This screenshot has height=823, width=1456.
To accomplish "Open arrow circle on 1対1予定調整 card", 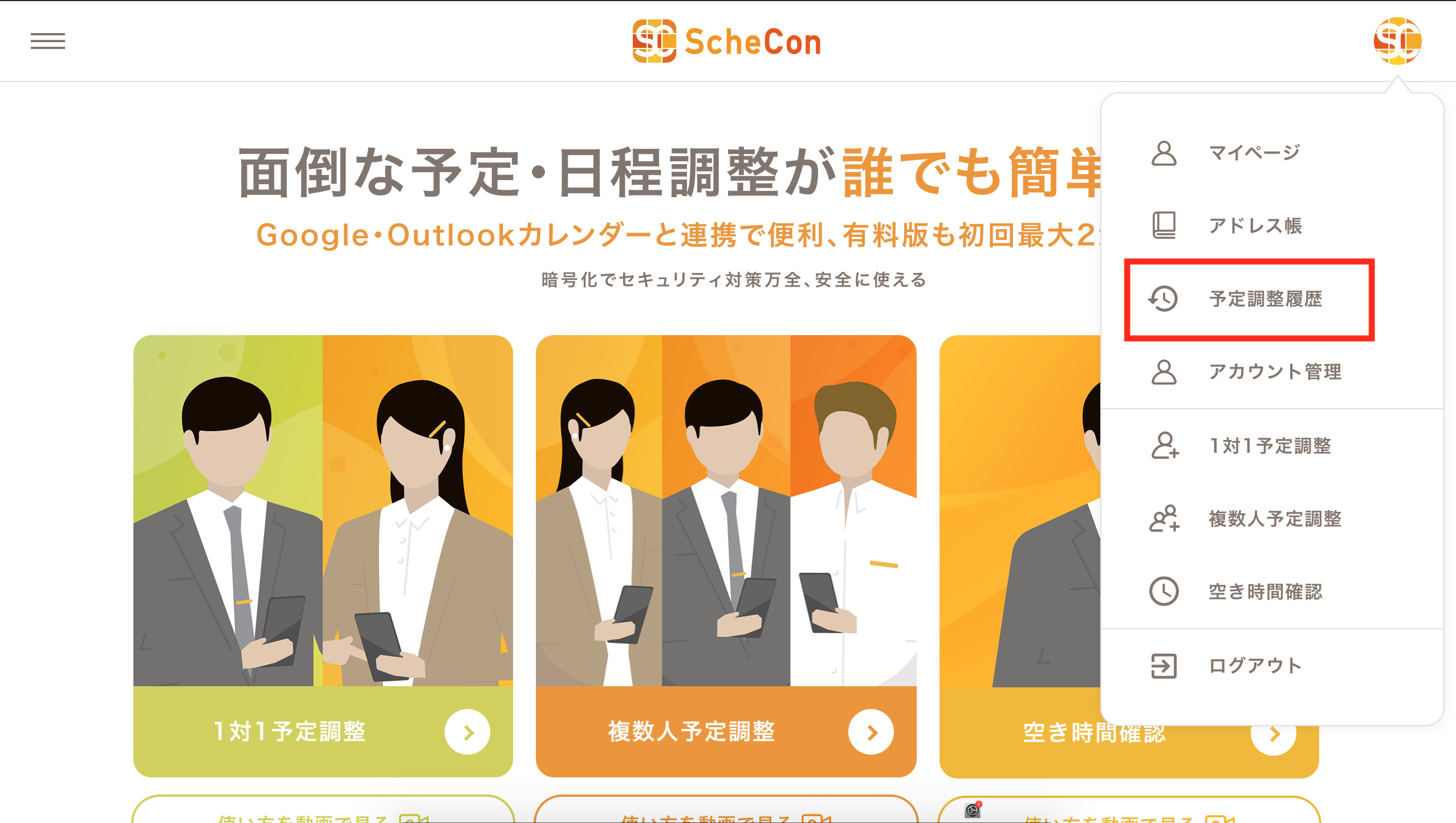I will 467,732.
